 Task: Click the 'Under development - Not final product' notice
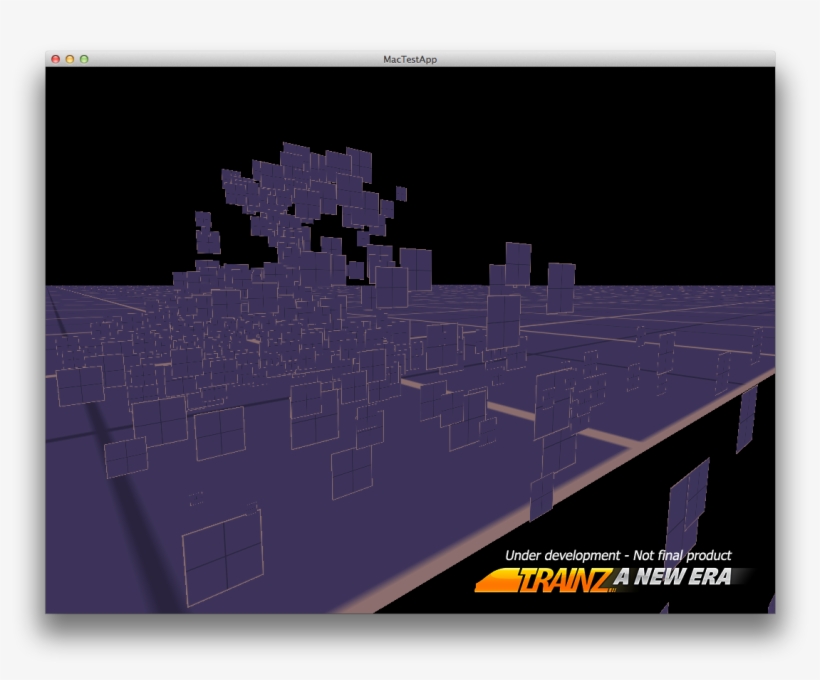click(x=618, y=555)
